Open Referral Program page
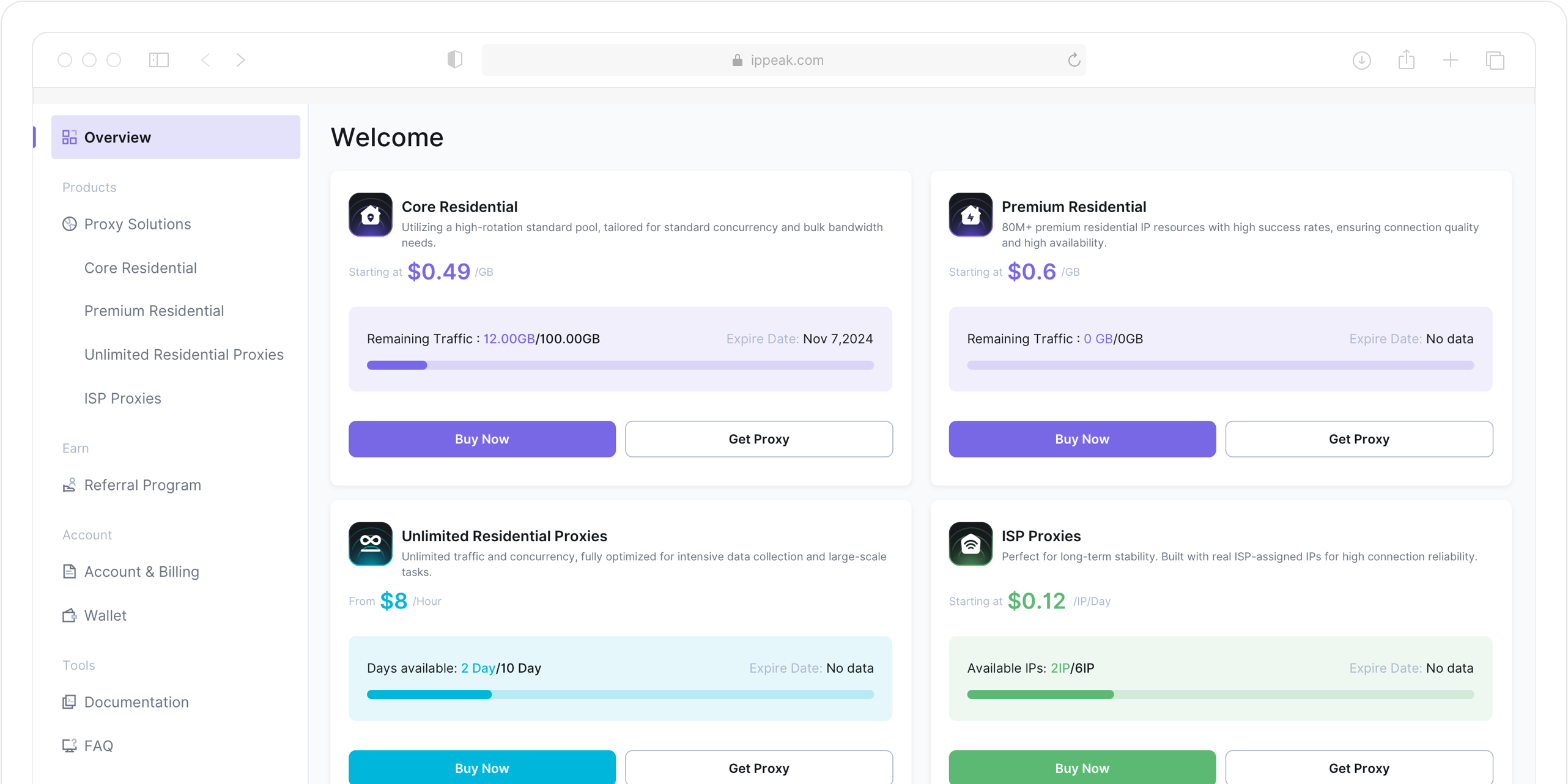Screen dimensions: 1568x784 click(x=142, y=485)
